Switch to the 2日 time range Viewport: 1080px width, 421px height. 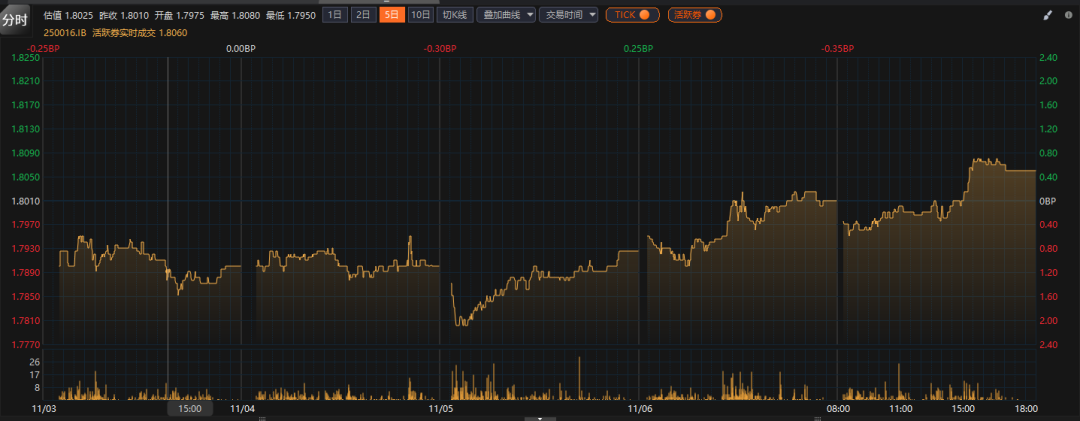(364, 15)
